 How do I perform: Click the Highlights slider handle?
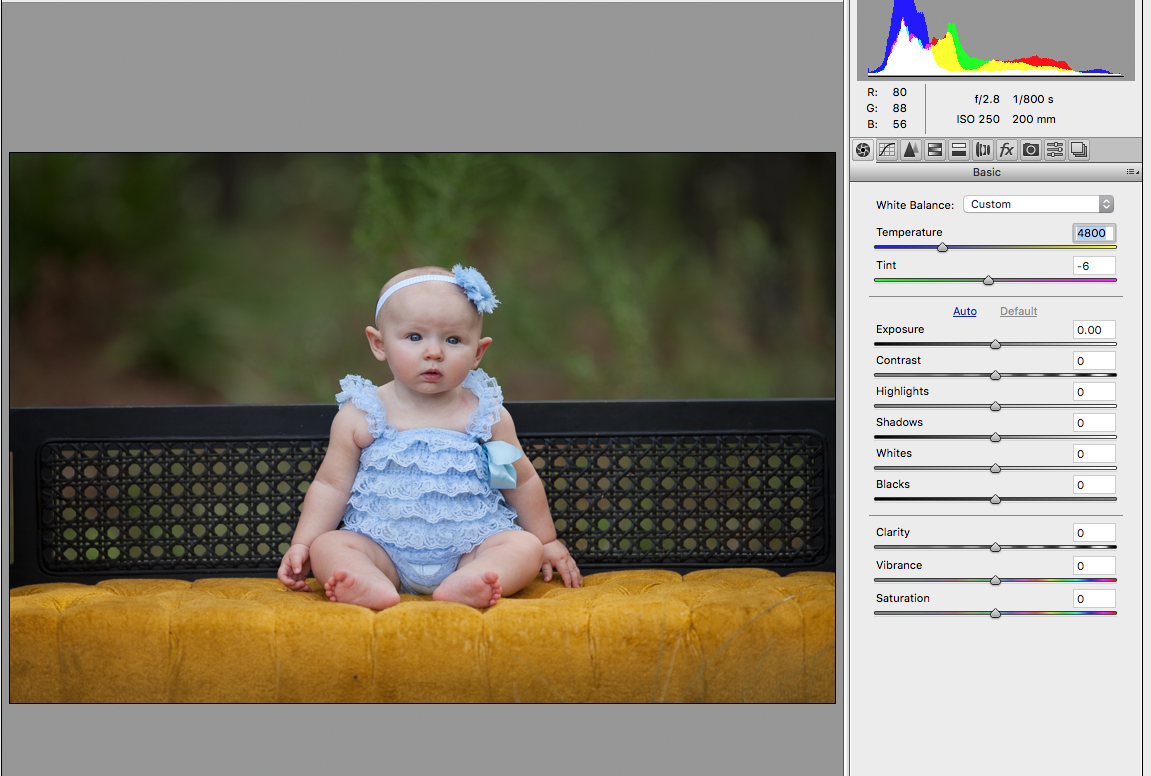(995, 406)
